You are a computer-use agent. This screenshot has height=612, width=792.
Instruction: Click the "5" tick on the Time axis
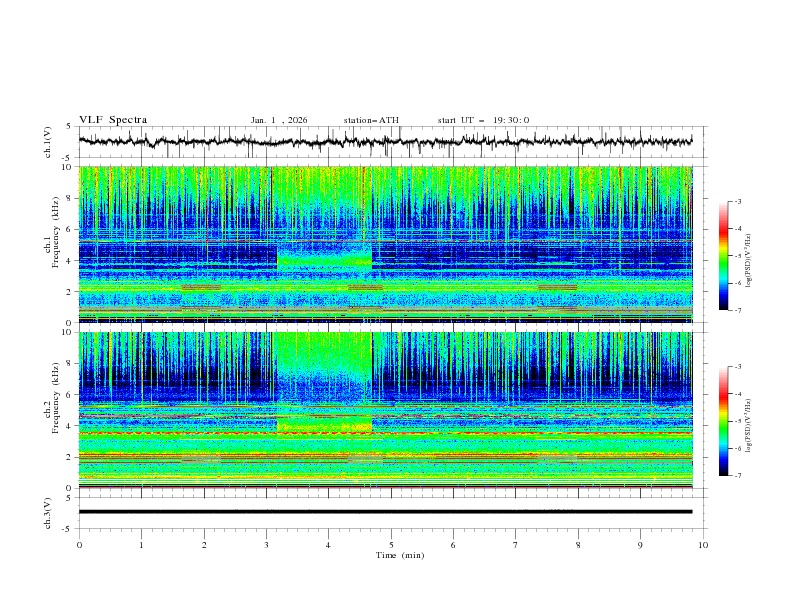[x=391, y=545]
